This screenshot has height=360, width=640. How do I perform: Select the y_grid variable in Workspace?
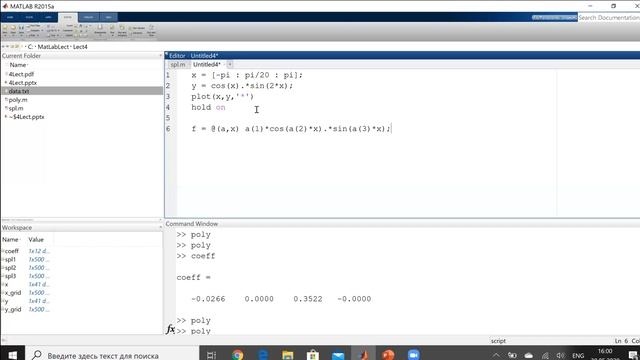[13, 309]
